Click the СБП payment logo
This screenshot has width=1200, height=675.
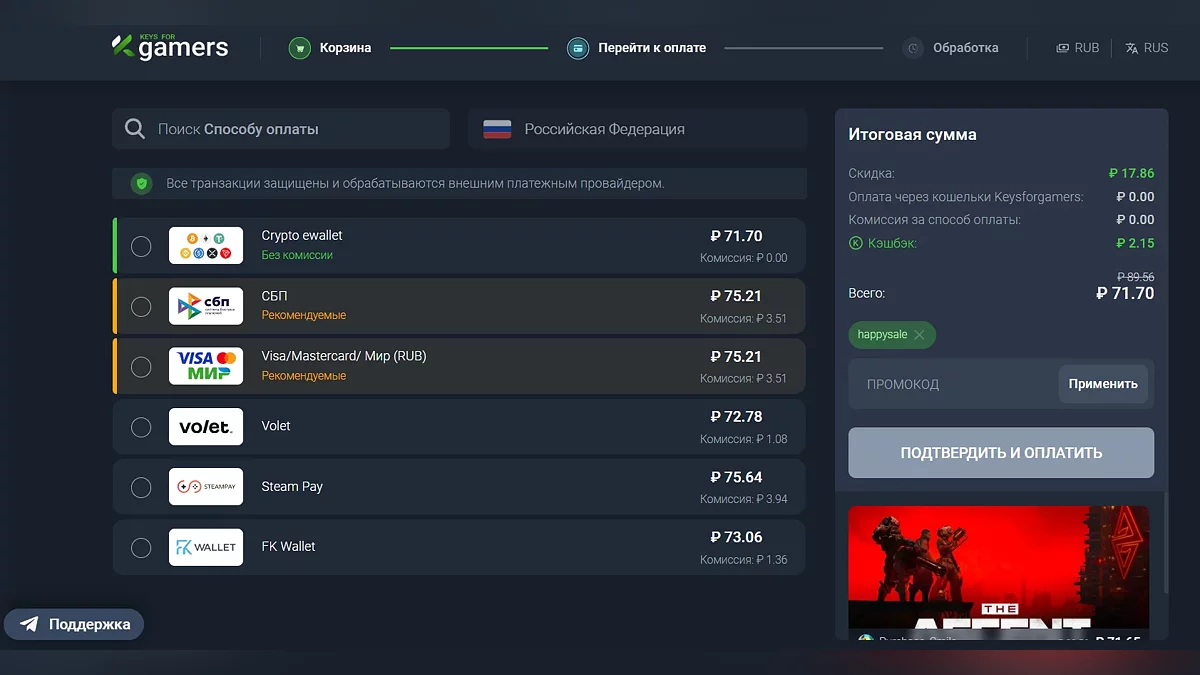[x=206, y=306]
